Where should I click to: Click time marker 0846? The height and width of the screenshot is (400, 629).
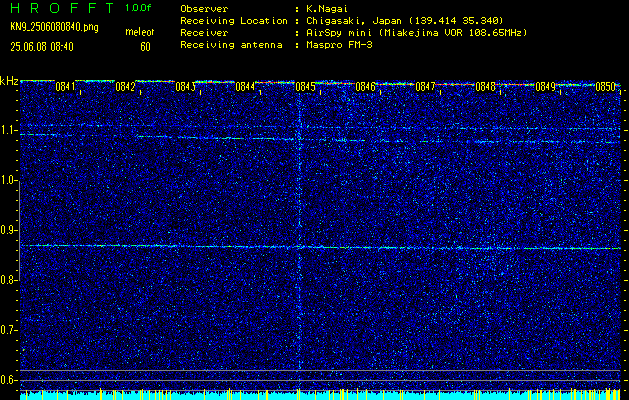[x=365, y=87]
